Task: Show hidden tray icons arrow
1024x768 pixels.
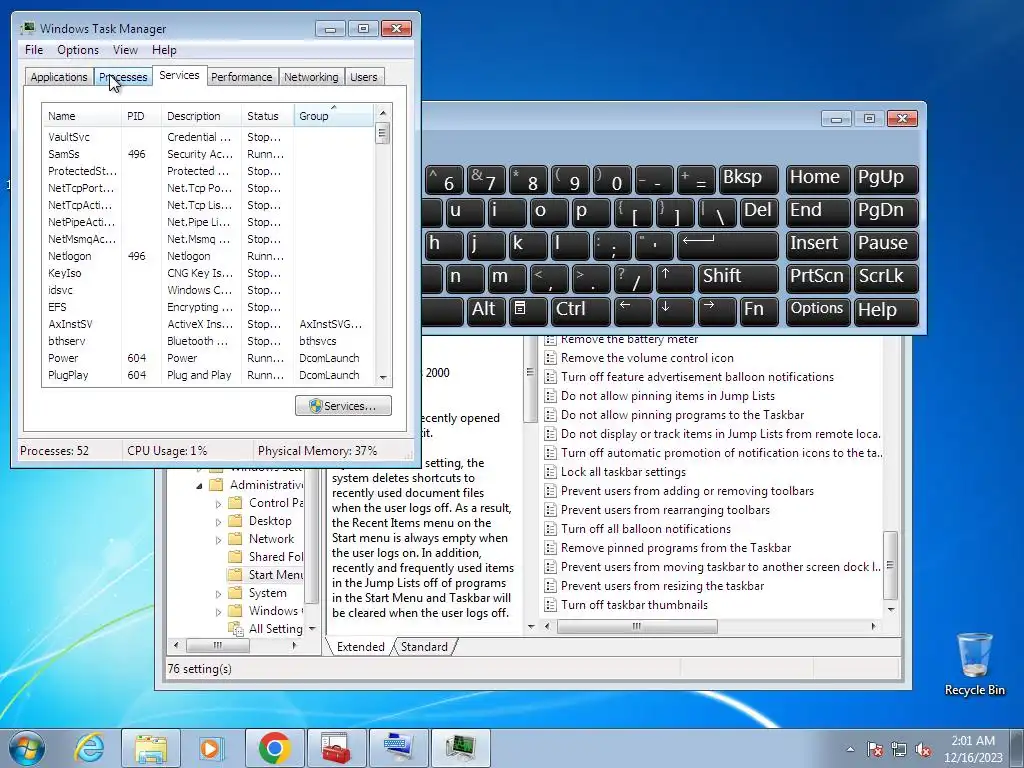Action: click(850, 749)
